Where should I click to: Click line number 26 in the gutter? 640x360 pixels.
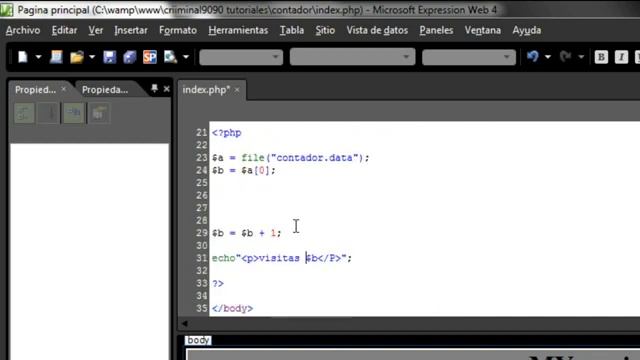point(202,196)
